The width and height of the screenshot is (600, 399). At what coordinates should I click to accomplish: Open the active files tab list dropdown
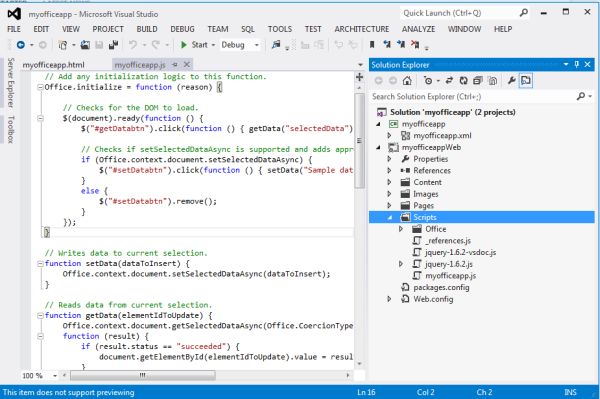click(x=360, y=65)
